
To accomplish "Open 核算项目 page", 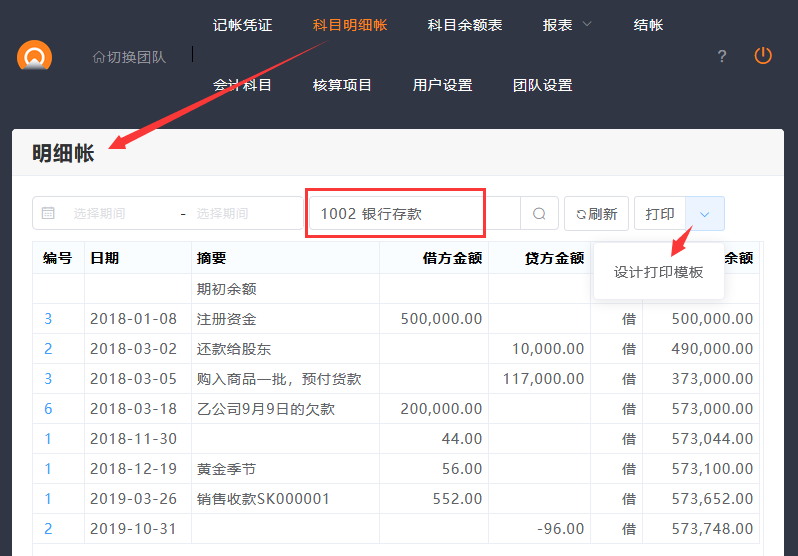I will [x=342, y=85].
